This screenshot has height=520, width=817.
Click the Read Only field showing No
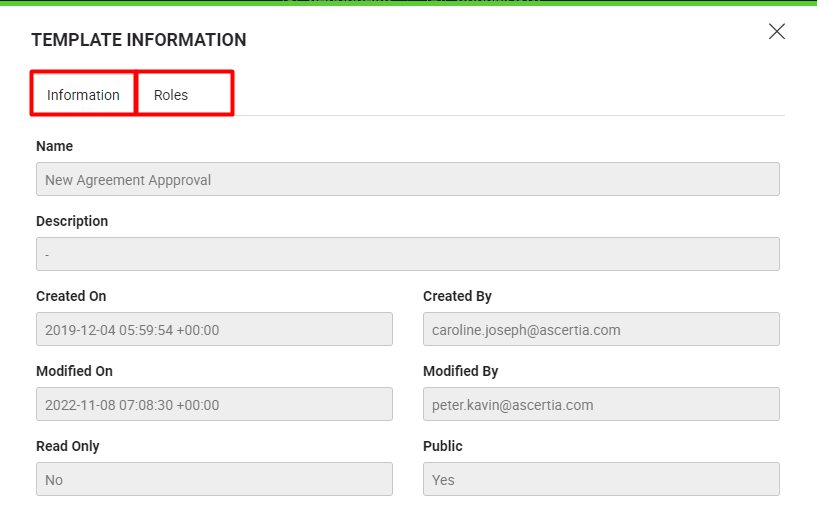click(x=214, y=479)
